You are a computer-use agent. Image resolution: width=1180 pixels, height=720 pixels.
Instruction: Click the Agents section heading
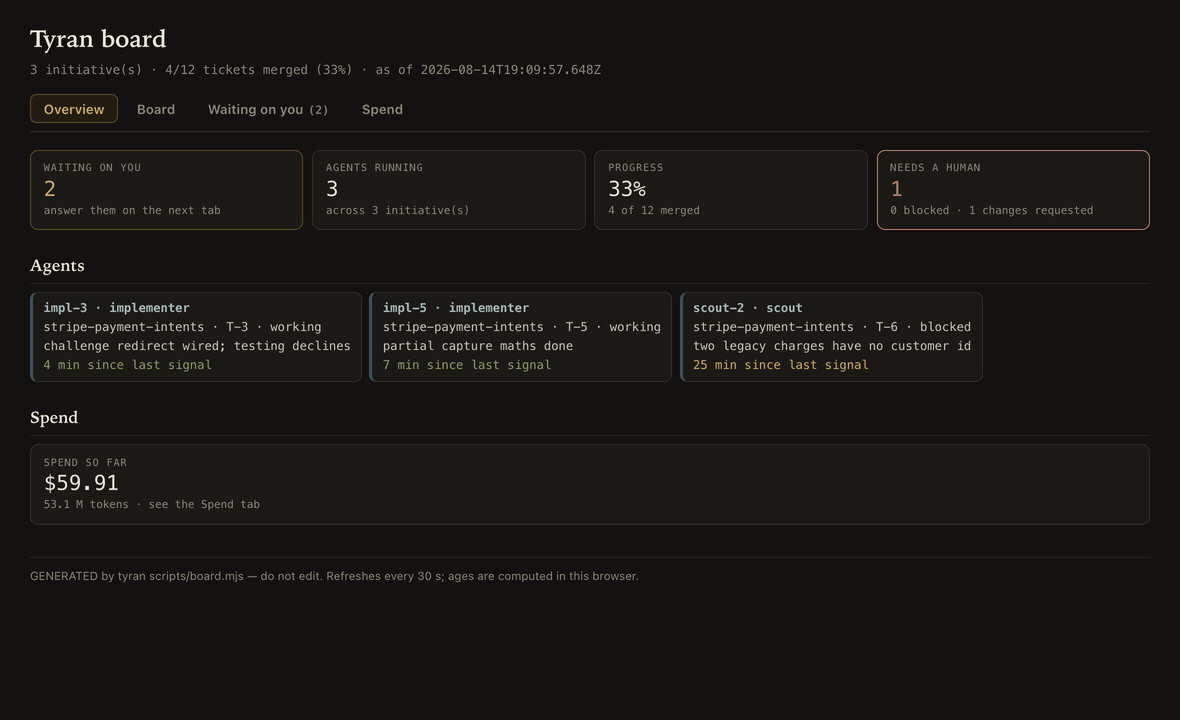[x=57, y=266]
